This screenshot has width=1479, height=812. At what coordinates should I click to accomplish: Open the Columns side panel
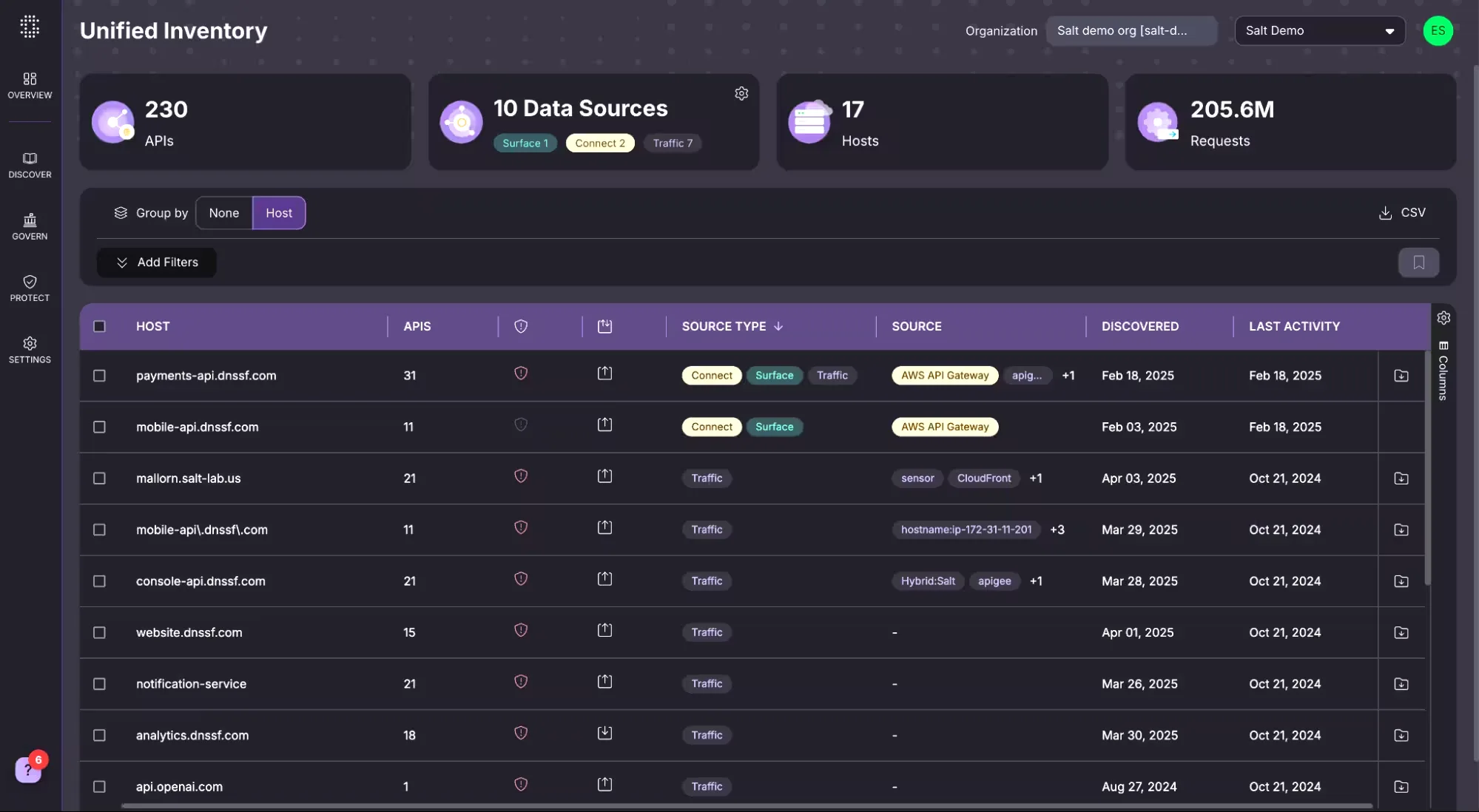click(x=1443, y=373)
